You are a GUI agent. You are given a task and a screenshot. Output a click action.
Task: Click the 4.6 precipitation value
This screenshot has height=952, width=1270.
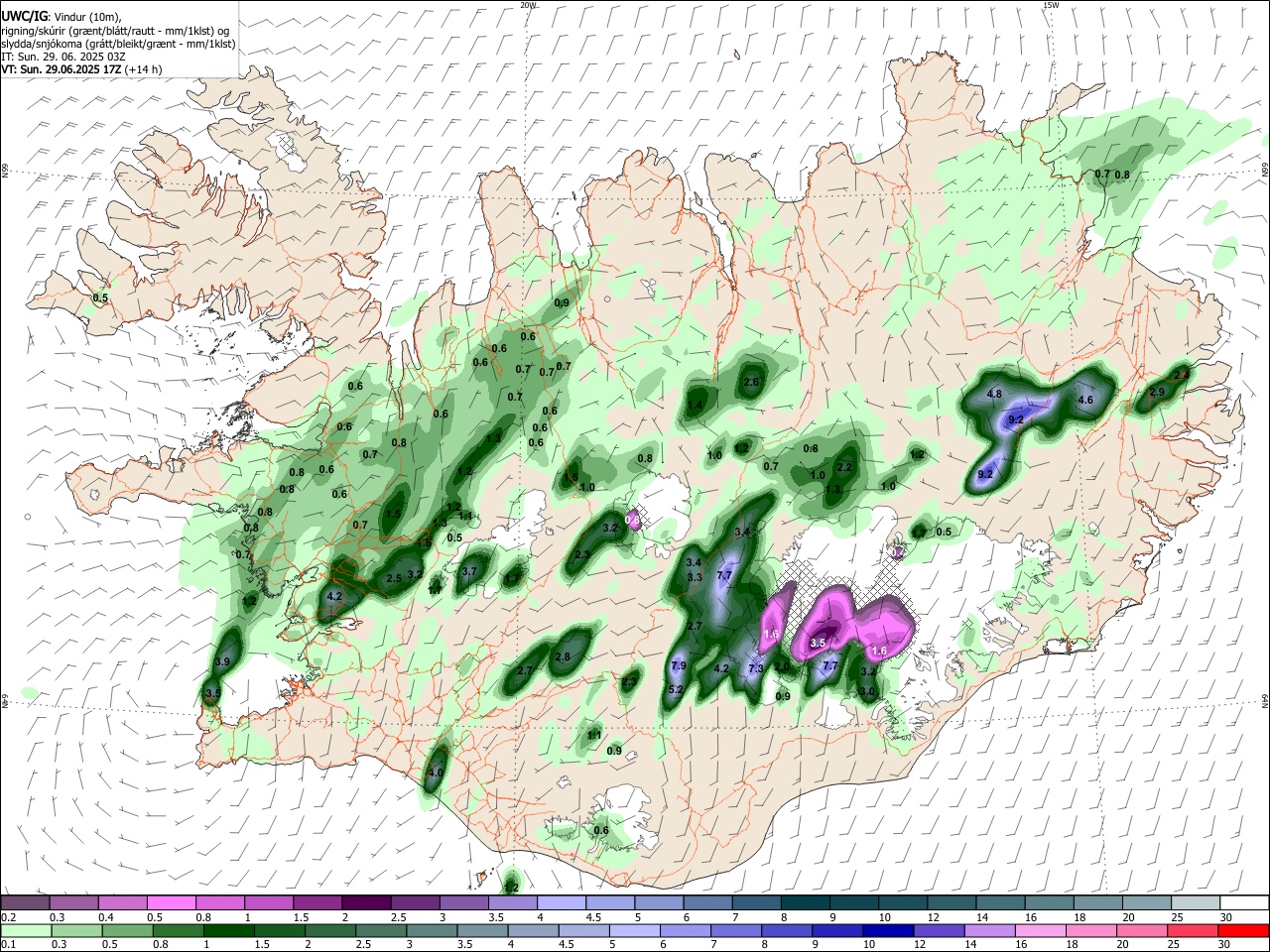point(1084,401)
